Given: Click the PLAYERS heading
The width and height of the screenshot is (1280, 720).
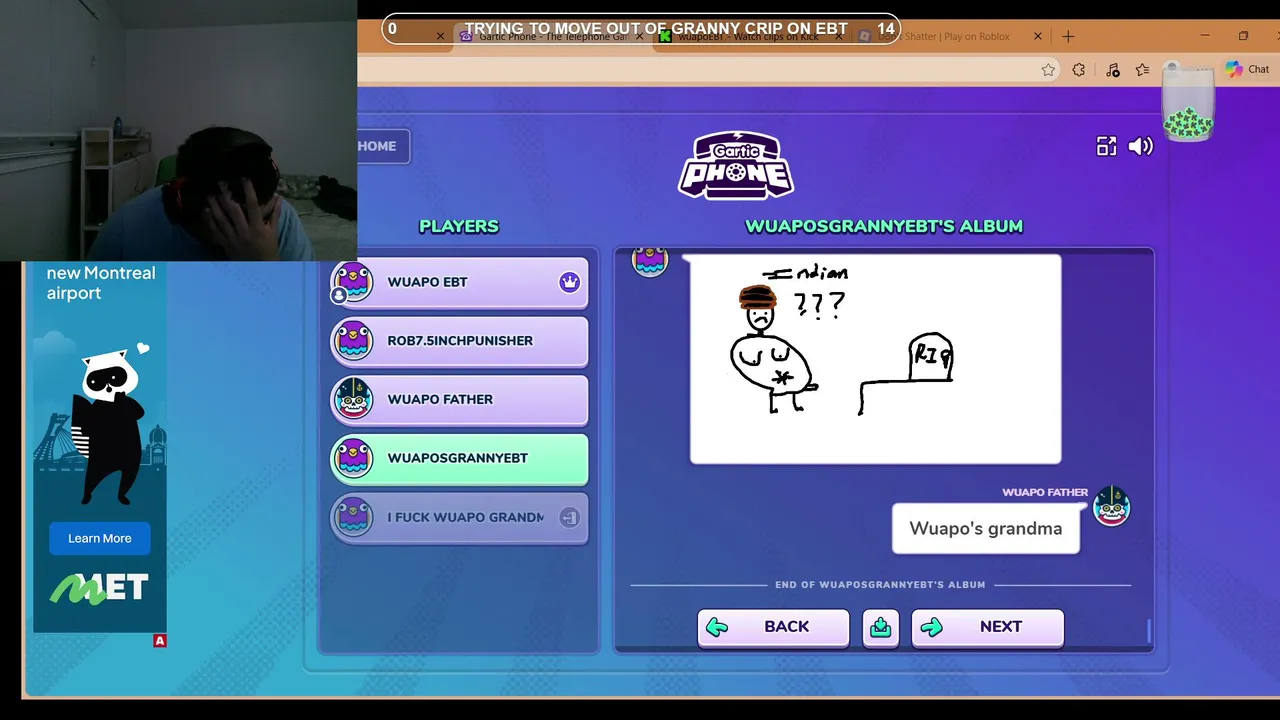Looking at the screenshot, I should click(x=459, y=226).
